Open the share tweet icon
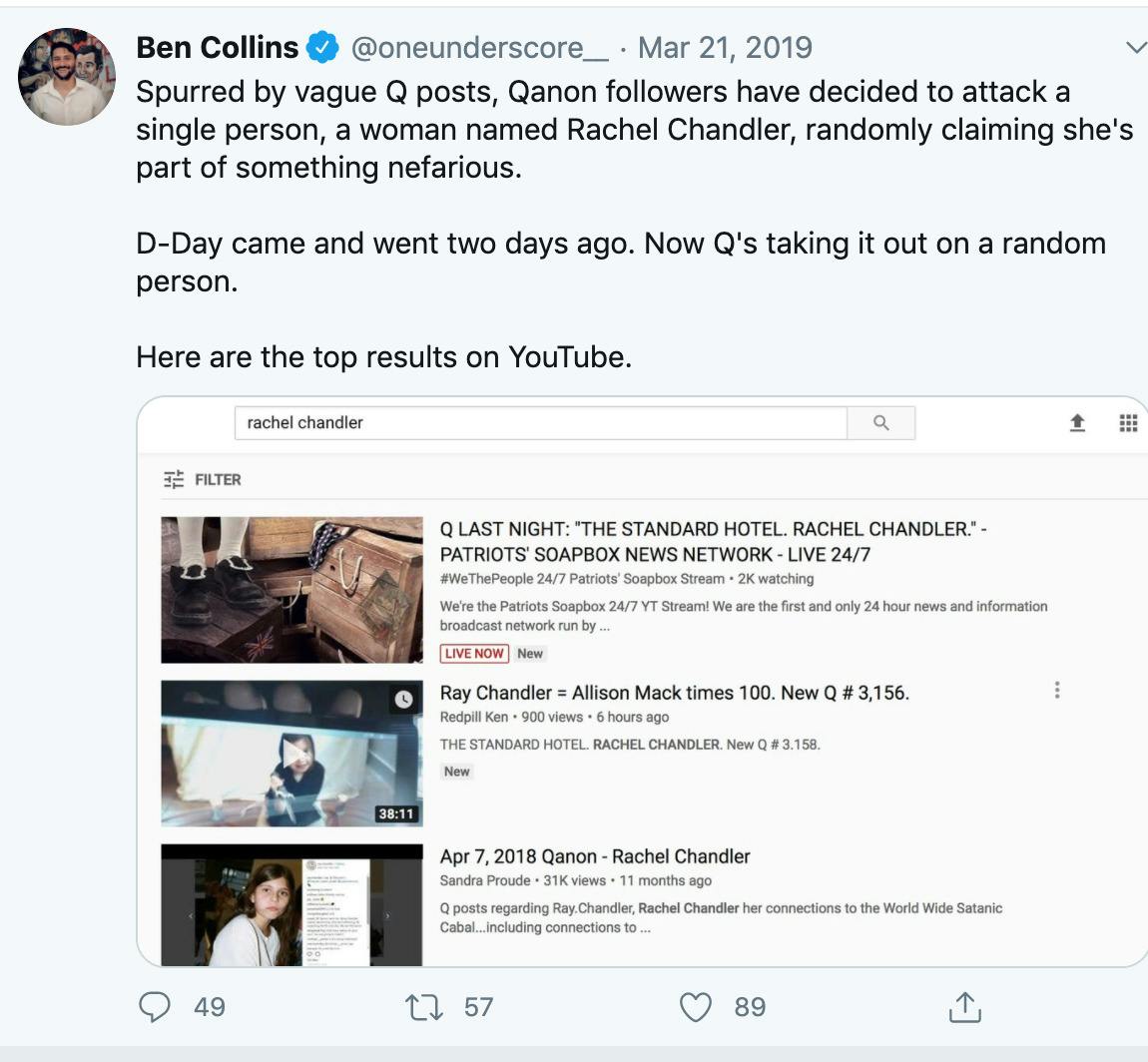1148x1062 pixels. [x=965, y=1007]
